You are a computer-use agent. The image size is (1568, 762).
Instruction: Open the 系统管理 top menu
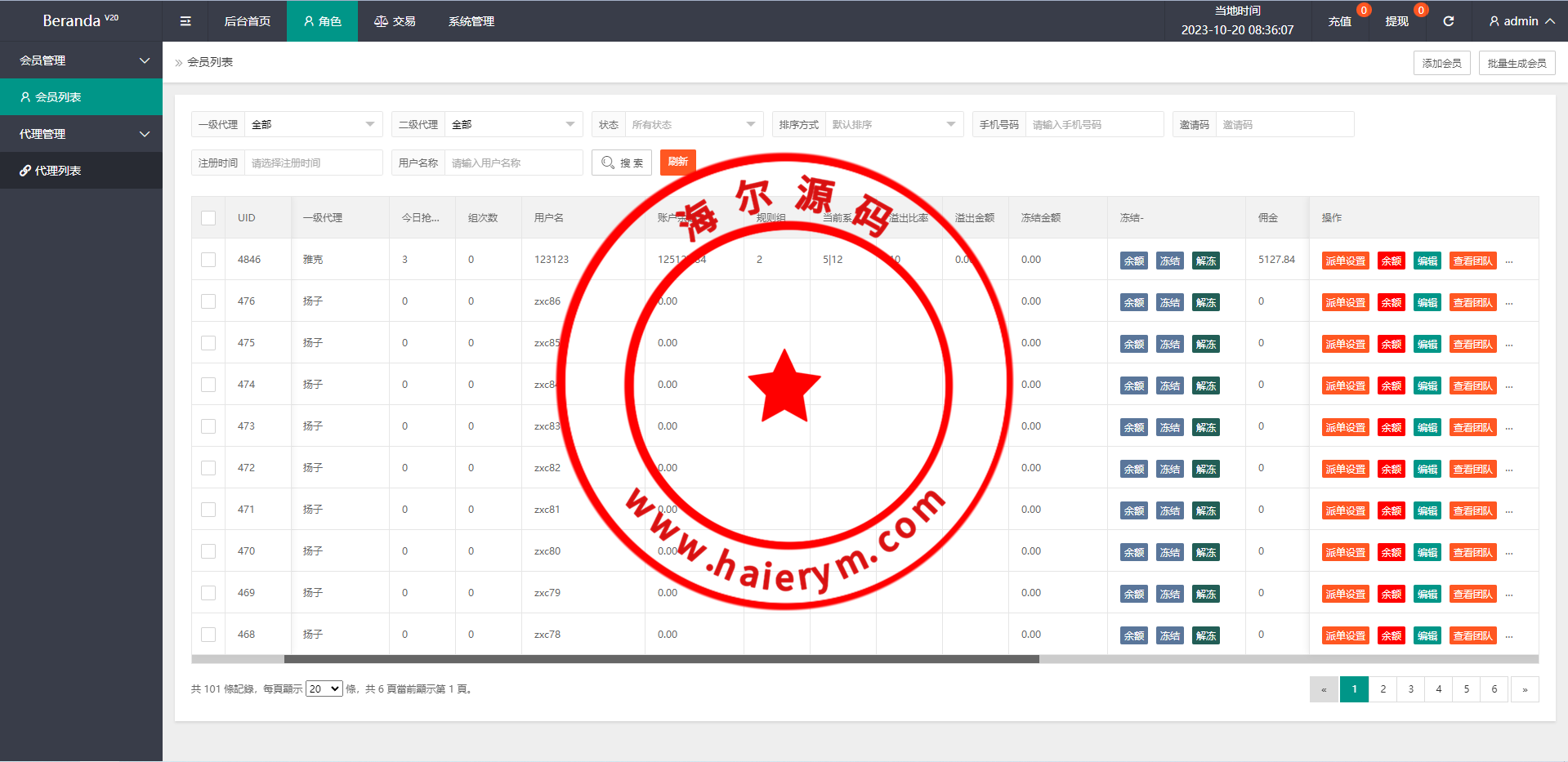click(471, 21)
